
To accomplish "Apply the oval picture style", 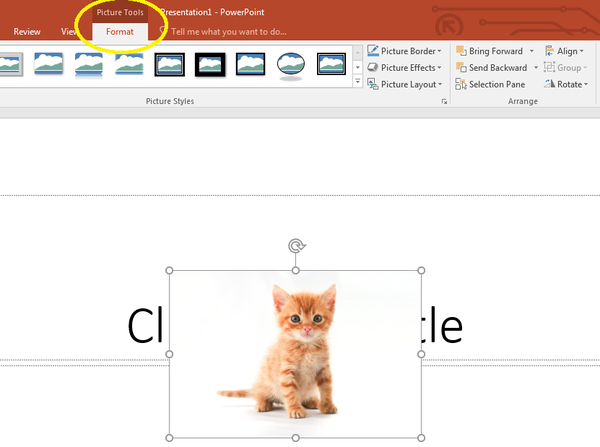I will pos(291,64).
